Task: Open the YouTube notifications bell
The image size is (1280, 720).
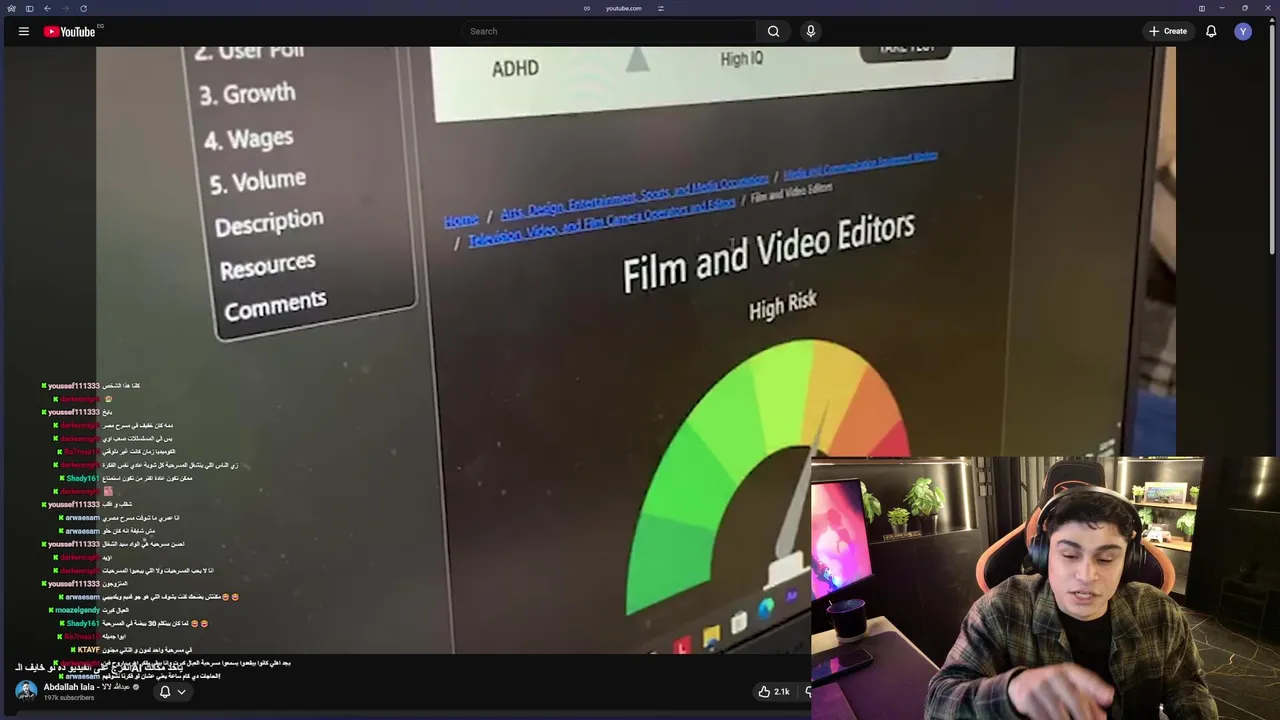Action: click(x=1211, y=31)
